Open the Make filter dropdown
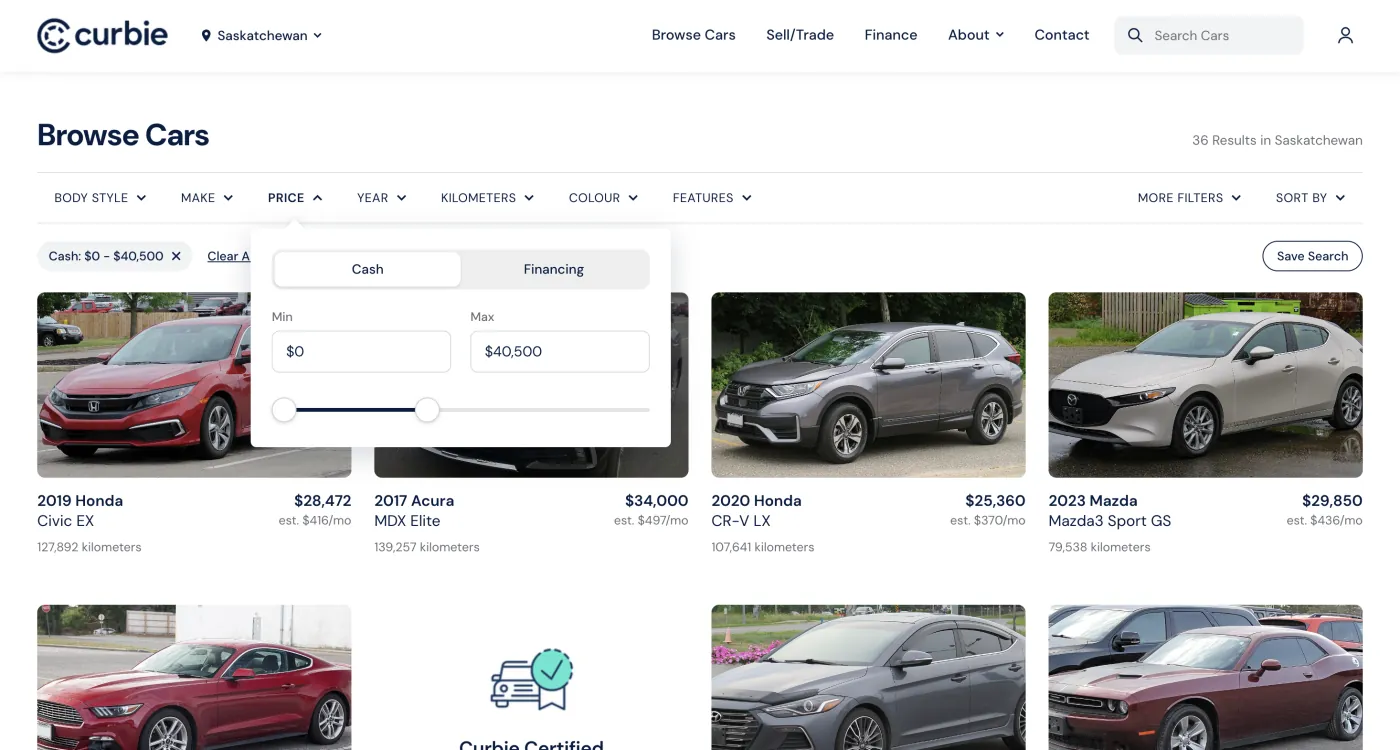 207,198
